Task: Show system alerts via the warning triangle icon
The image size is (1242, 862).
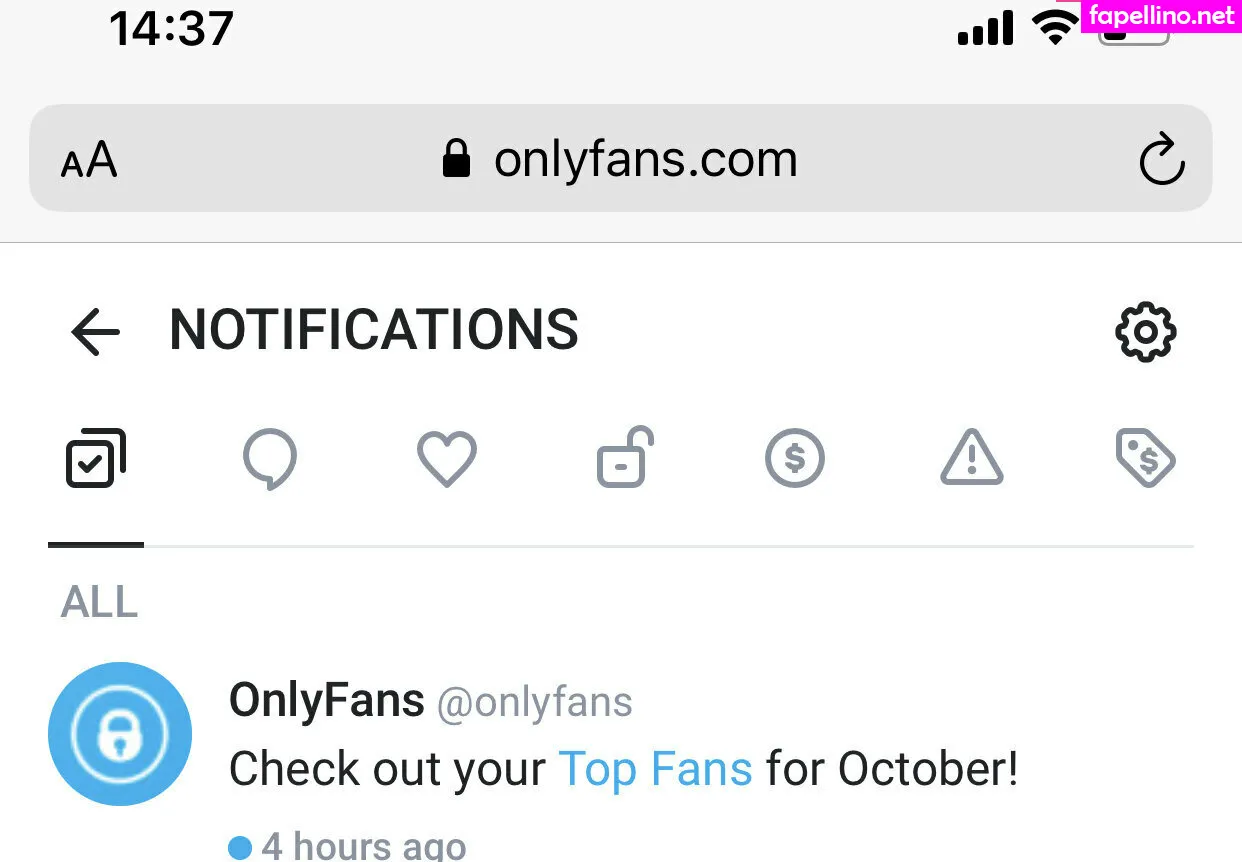Action: coord(970,458)
